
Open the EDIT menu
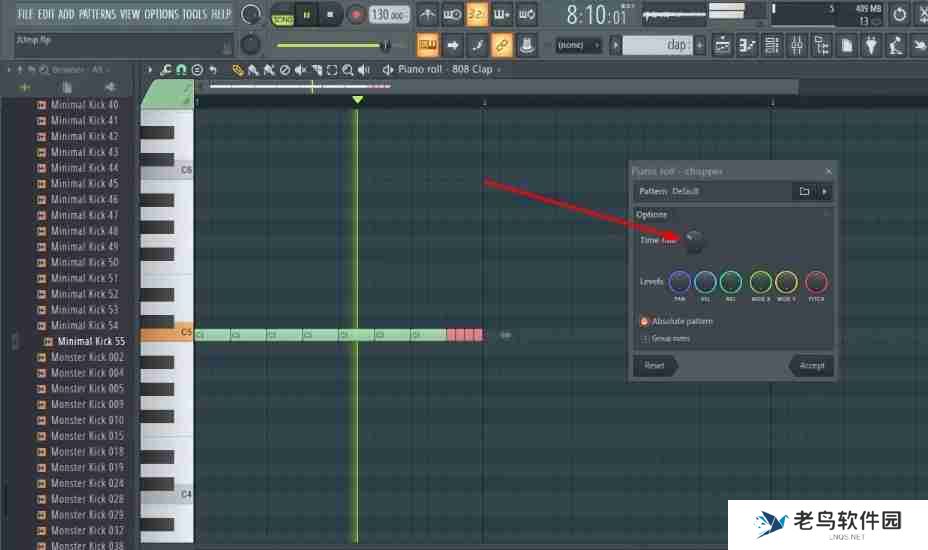tap(46, 14)
